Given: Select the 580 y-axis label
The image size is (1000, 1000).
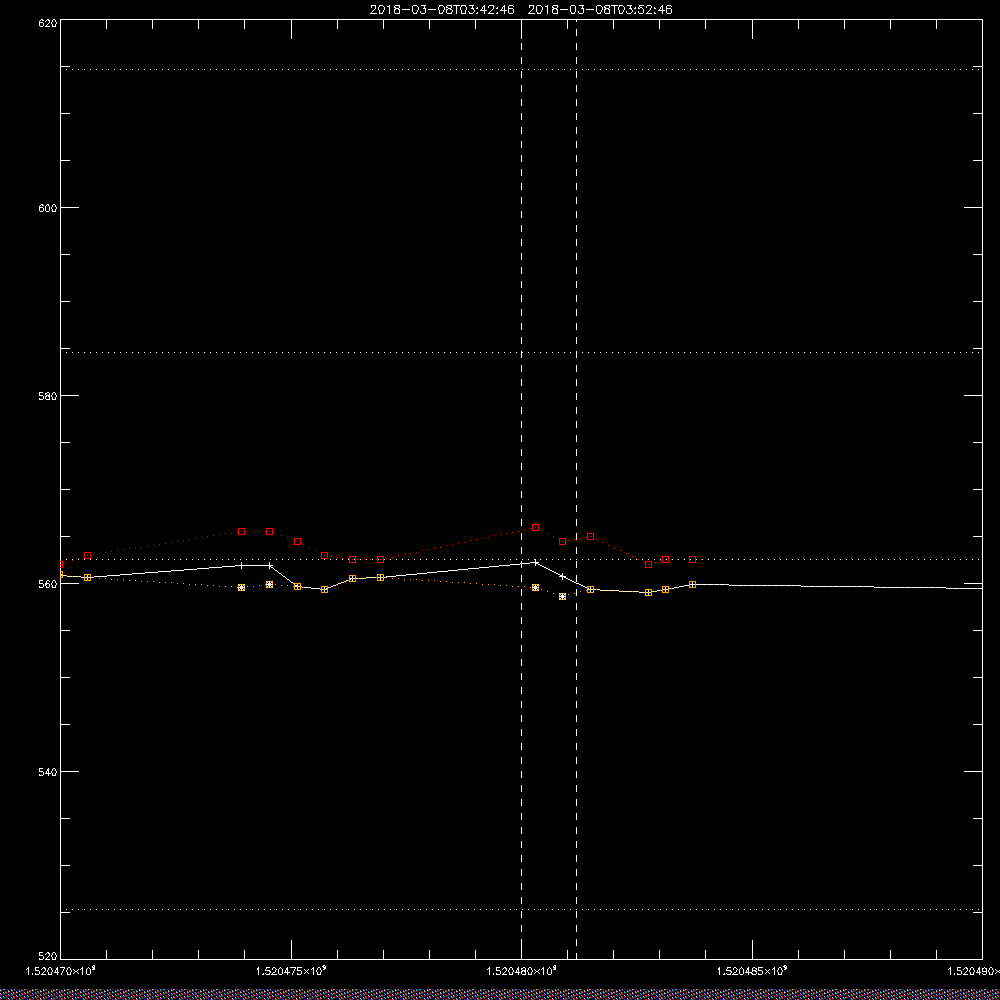Looking at the screenshot, I should coord(48,395).
